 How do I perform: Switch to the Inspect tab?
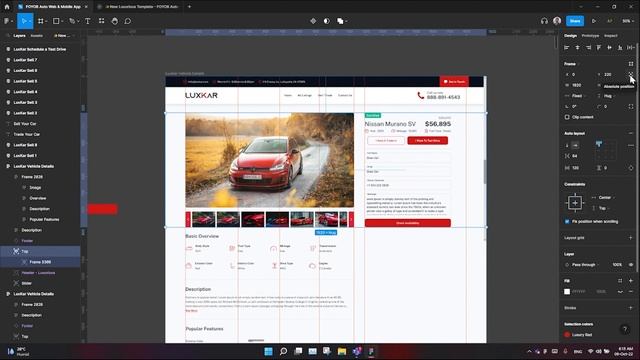pos(611,36)
